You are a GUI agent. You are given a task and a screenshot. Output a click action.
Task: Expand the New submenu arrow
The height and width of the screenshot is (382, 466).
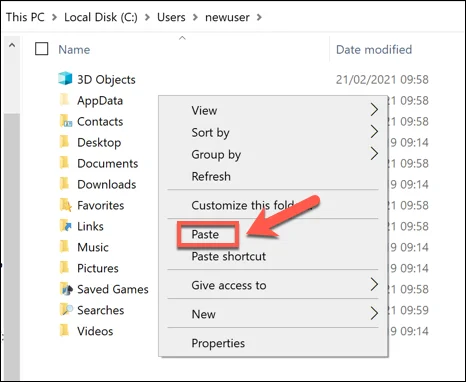374,313
